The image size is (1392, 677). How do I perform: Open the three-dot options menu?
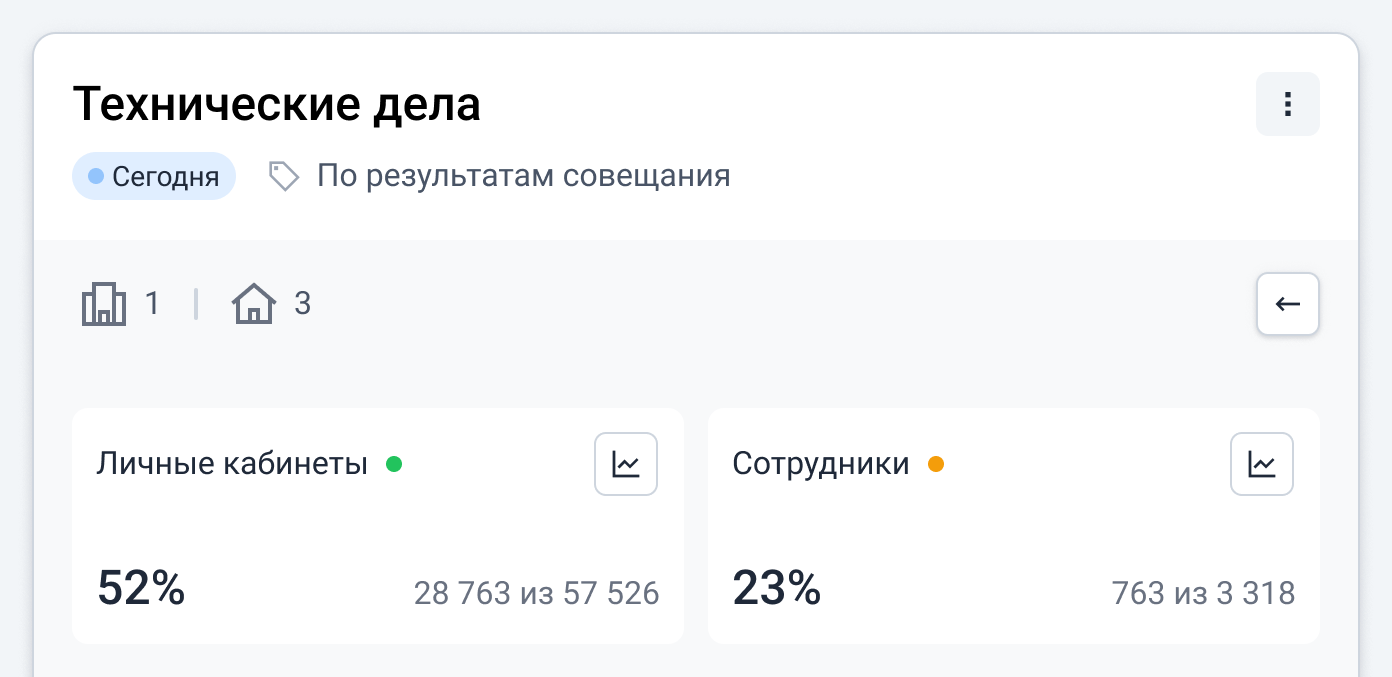[x=1288, y=104]
